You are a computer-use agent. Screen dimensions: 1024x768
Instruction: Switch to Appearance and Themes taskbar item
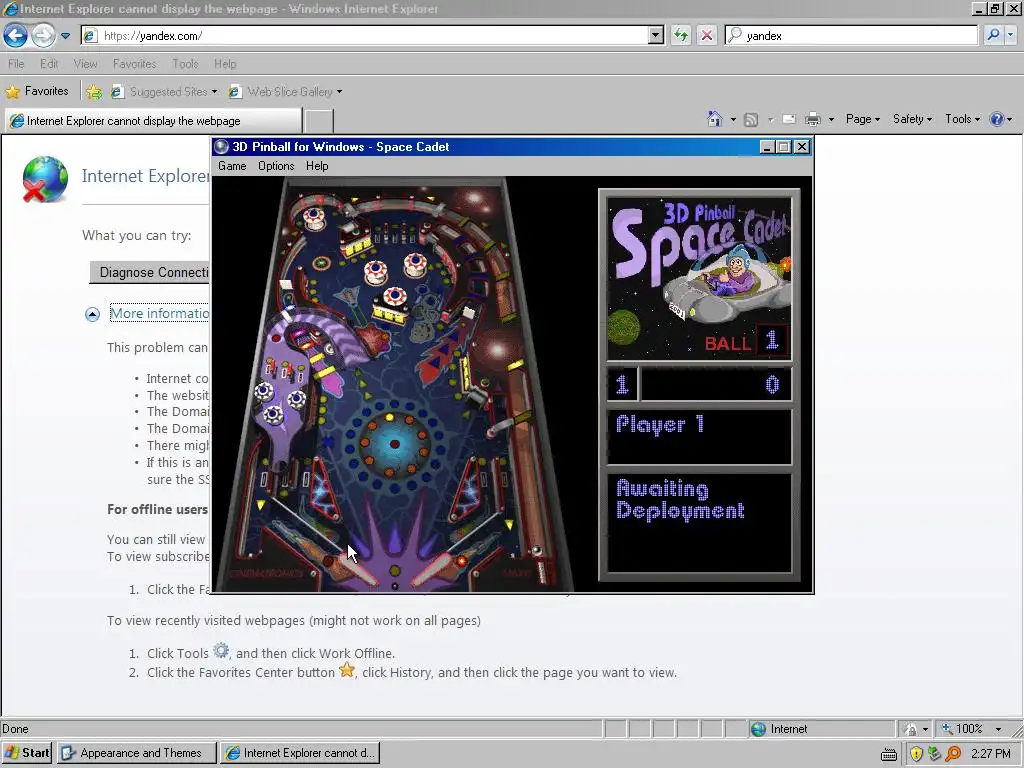pyautogui.click(x=136, y=753)
